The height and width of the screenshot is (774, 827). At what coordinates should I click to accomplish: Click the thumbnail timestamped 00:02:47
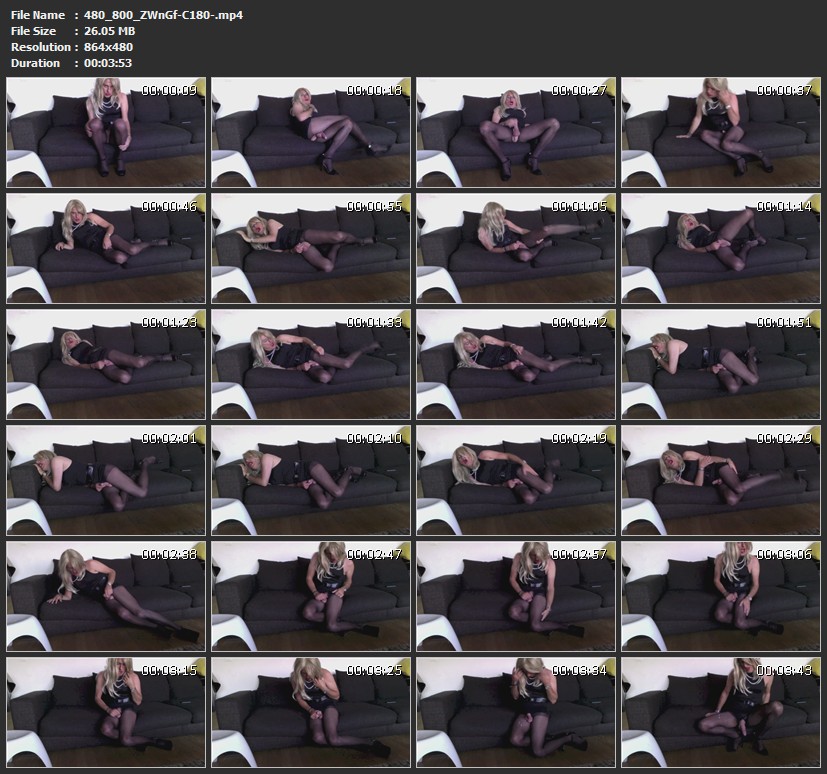tap(311, 596)
